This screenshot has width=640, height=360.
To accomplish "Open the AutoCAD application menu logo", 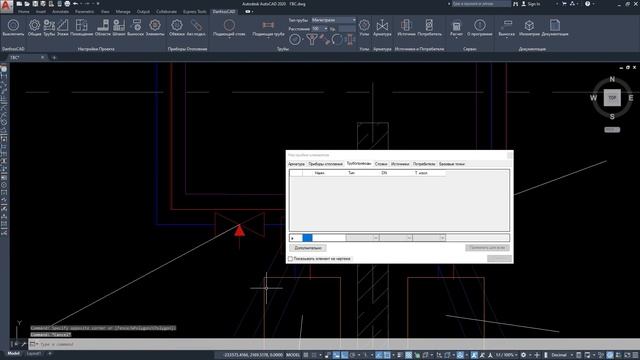I will [x=6, y=6].
